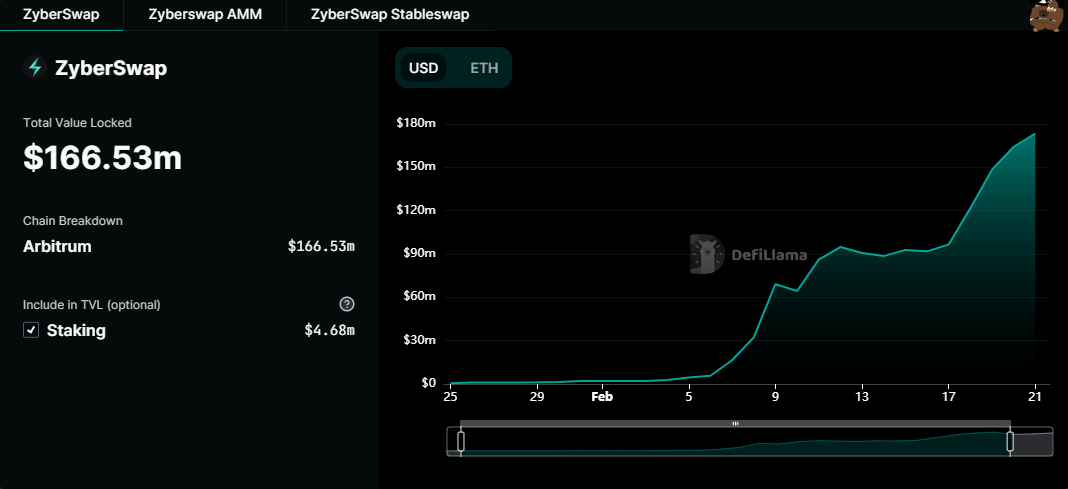Click the 9 x-axis date label

tap(776, 396)
